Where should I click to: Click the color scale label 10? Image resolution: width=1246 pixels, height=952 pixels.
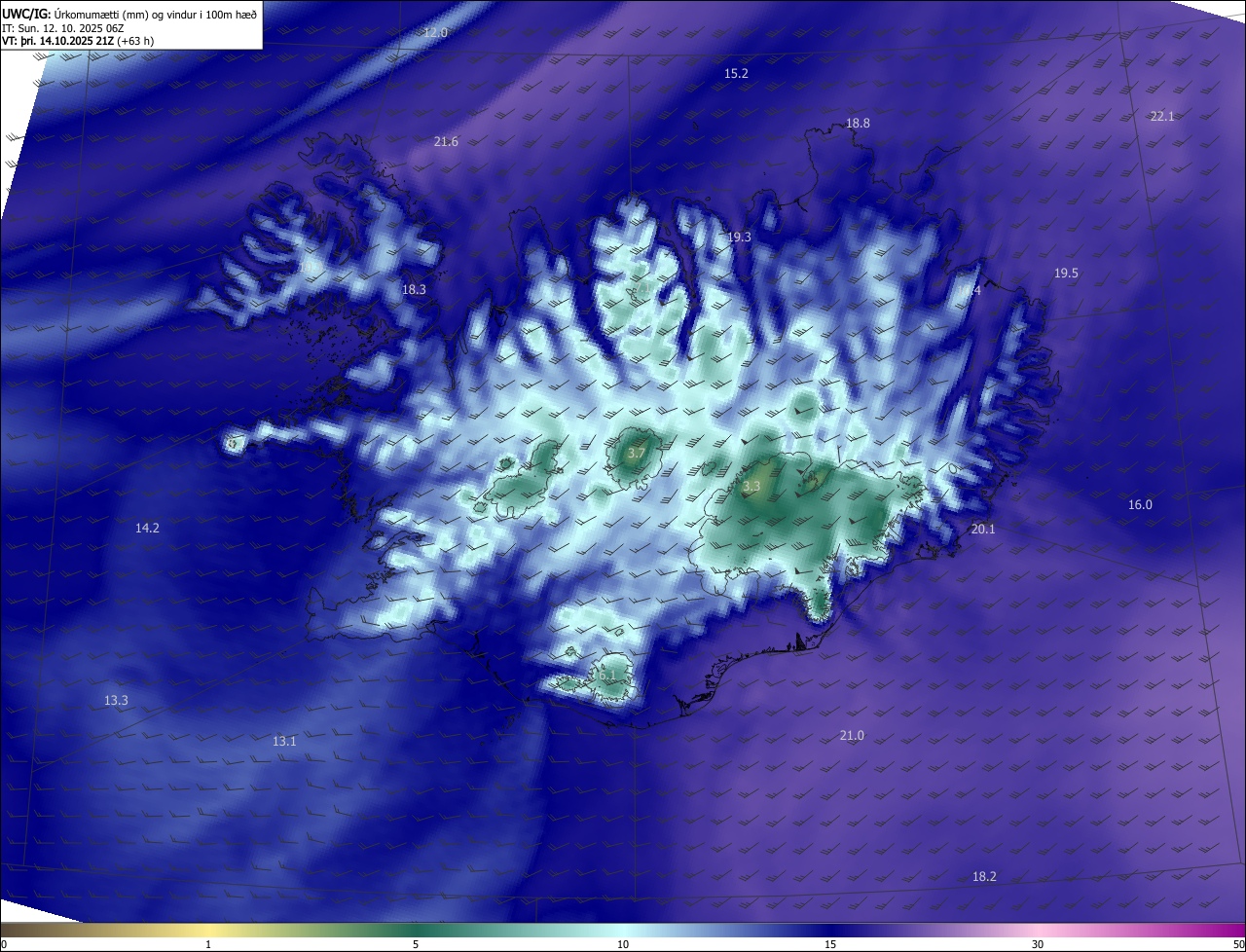pyautogui.click(x=623, y=944)
